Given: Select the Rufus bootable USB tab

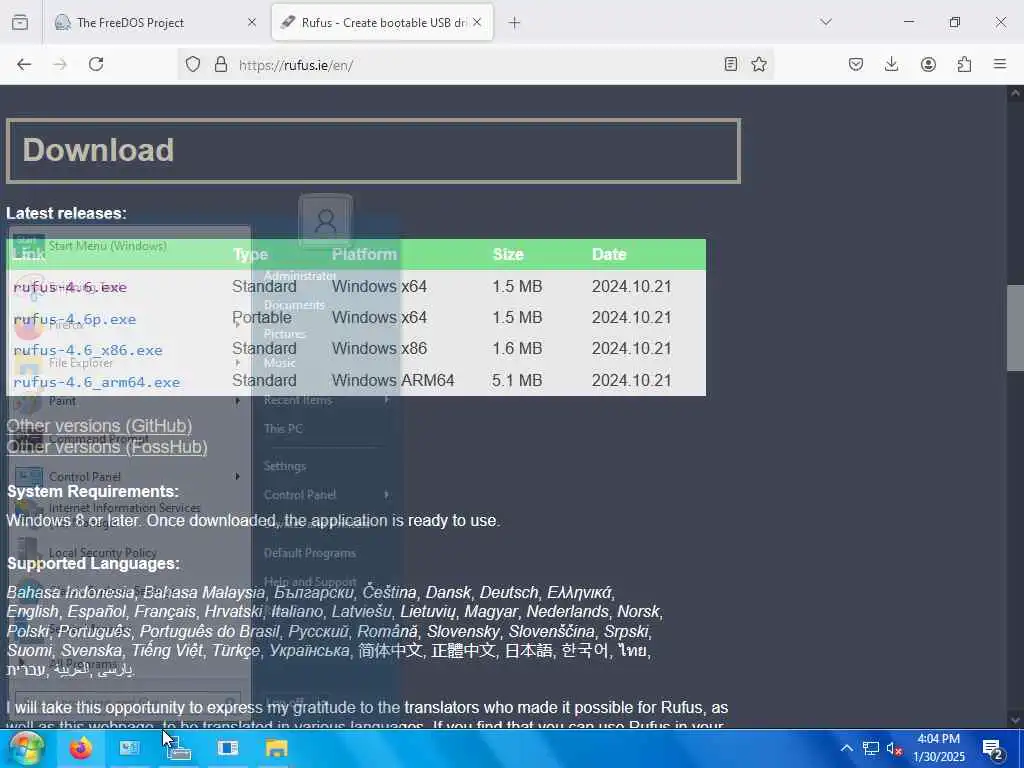Looking at the screenshot, I should pyautogui.click(x=383, y=22).
